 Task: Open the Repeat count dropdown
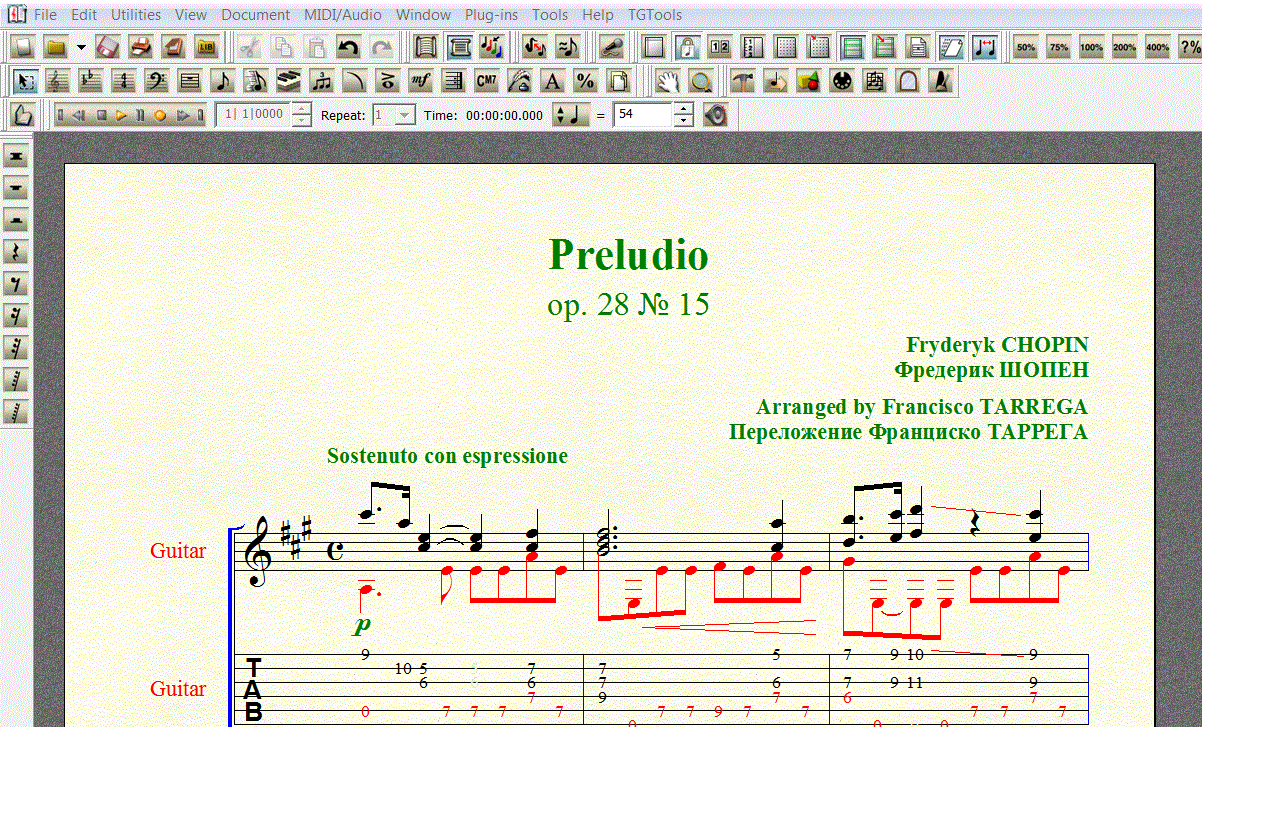click(x=404, y=115)
